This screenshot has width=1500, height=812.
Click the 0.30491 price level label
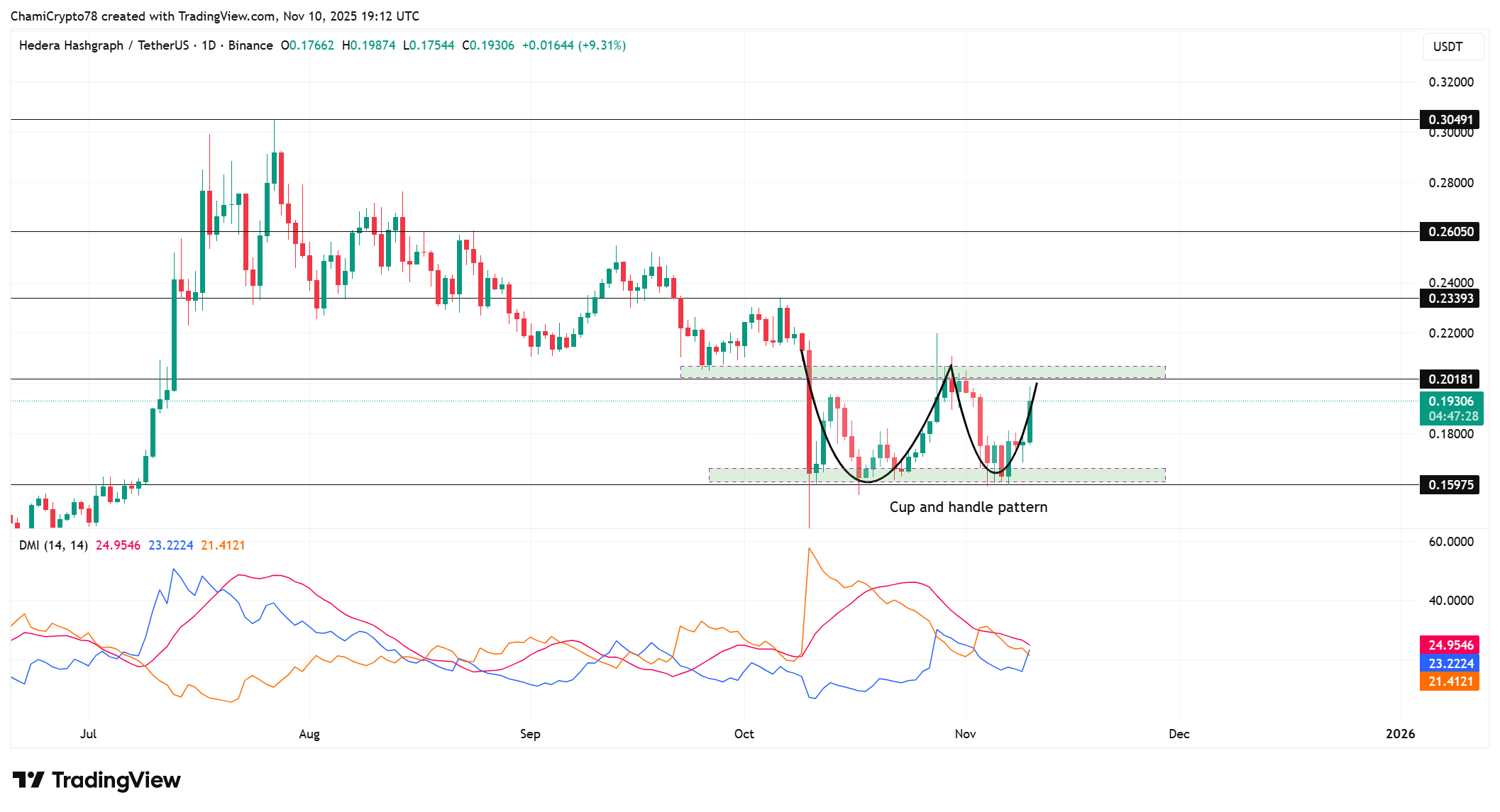1449,119
